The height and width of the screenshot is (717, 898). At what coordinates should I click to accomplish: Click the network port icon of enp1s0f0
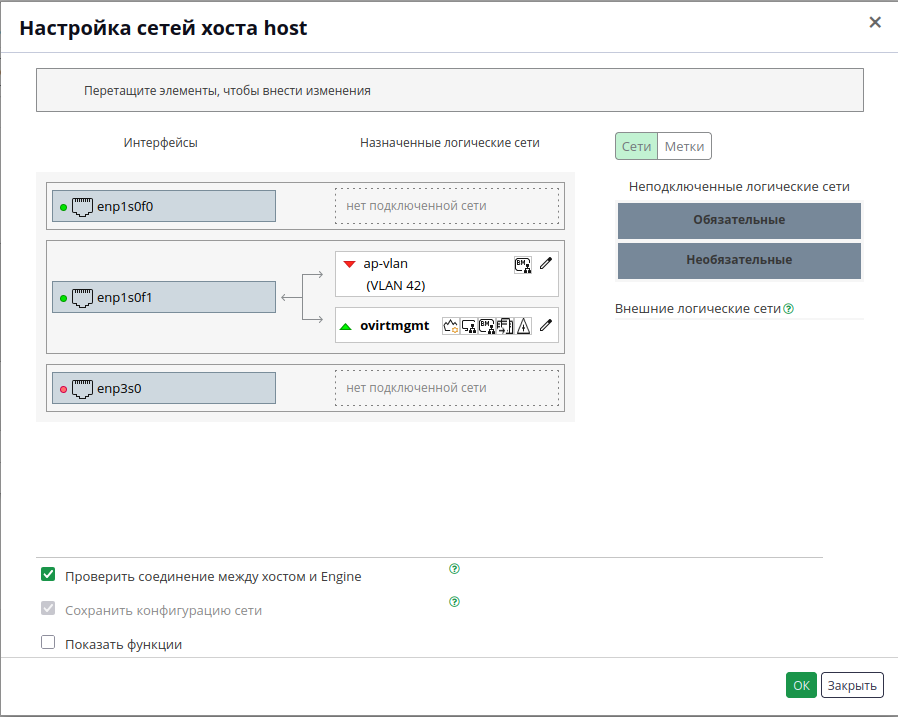[82, 207]
